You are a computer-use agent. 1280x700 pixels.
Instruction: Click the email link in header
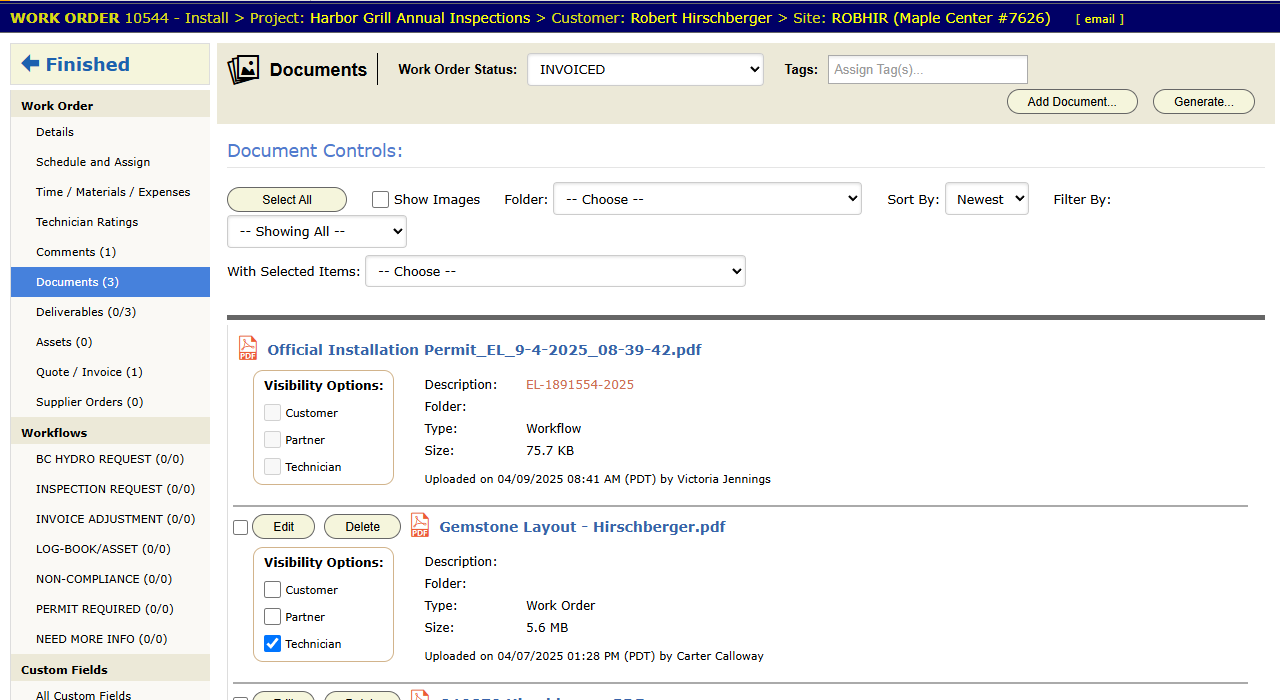(1100, 19)
